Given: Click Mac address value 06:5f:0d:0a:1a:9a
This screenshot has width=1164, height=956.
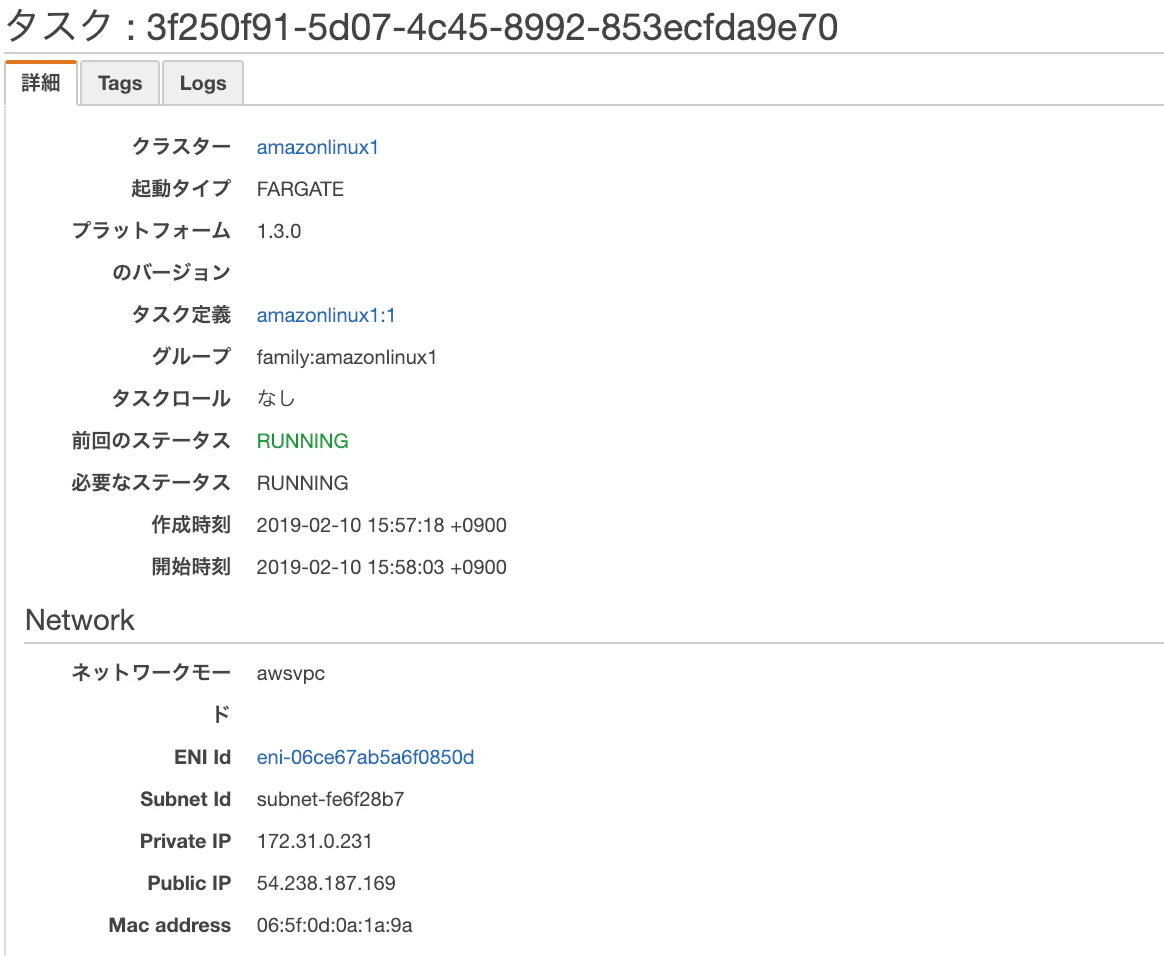Looking at the screenshot, I should pyautogui.click(x=334, y=925).
